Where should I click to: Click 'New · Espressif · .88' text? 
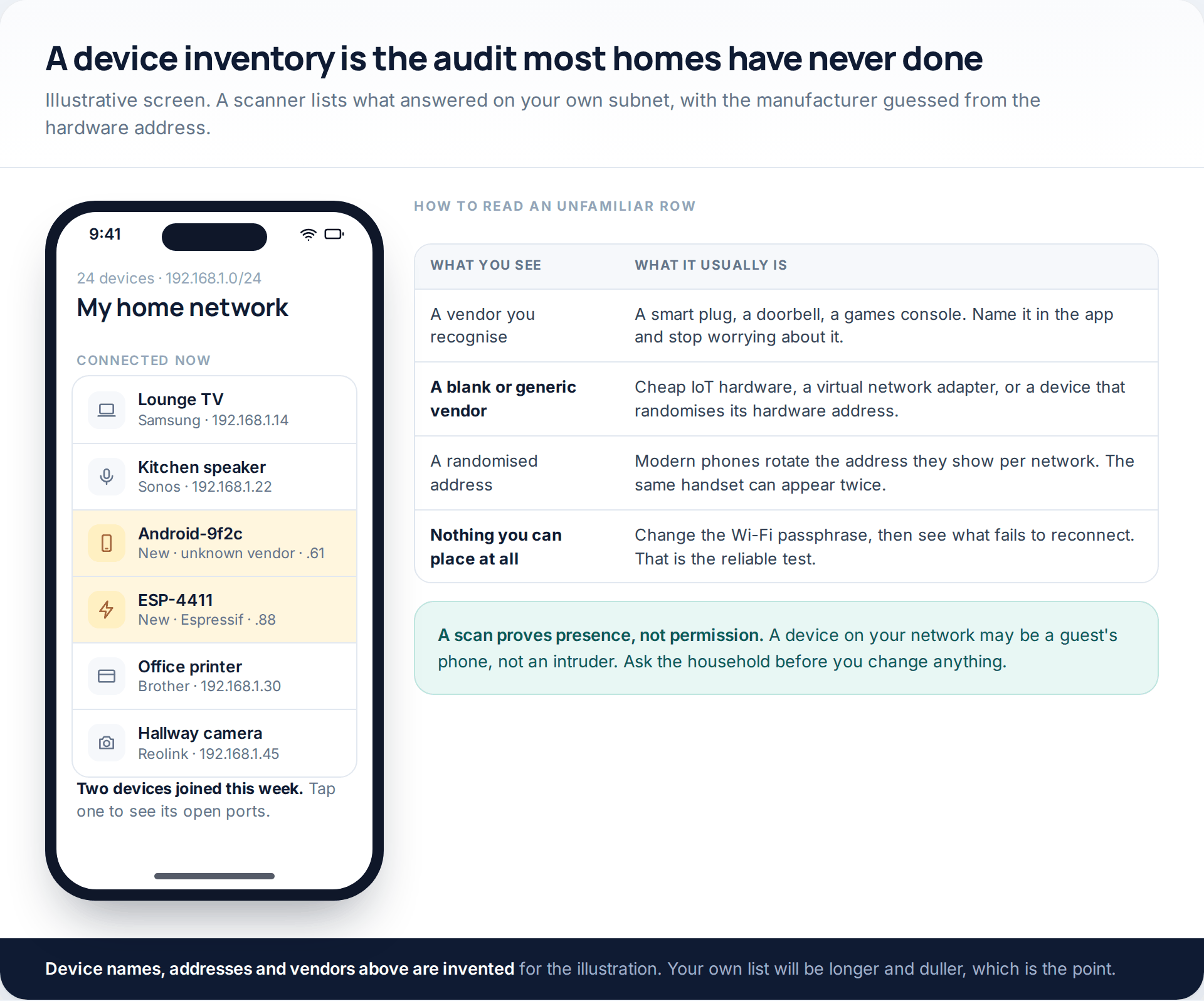click(x=207, y=620)
